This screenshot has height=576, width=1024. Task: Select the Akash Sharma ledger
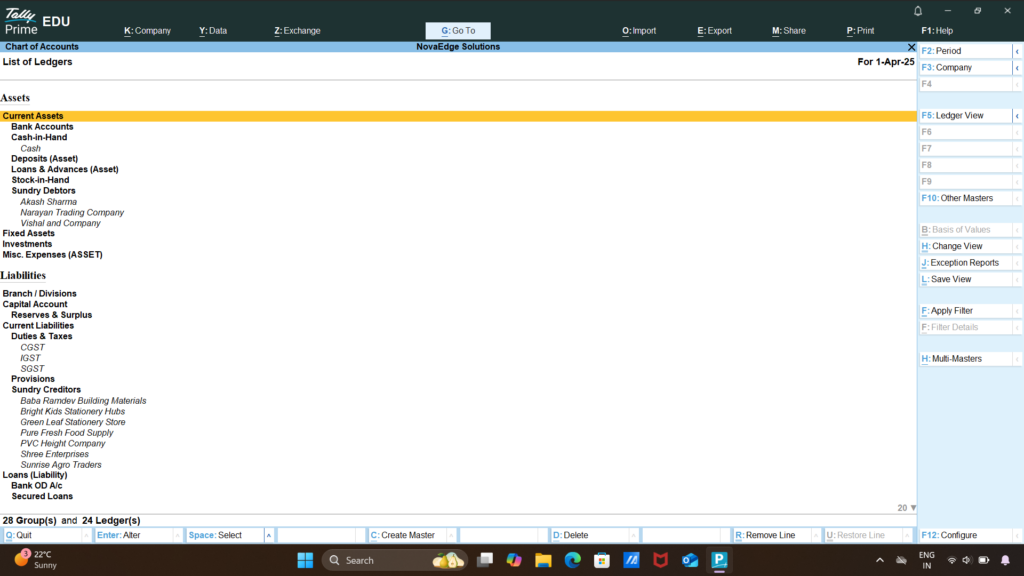[x=48, y=202]
